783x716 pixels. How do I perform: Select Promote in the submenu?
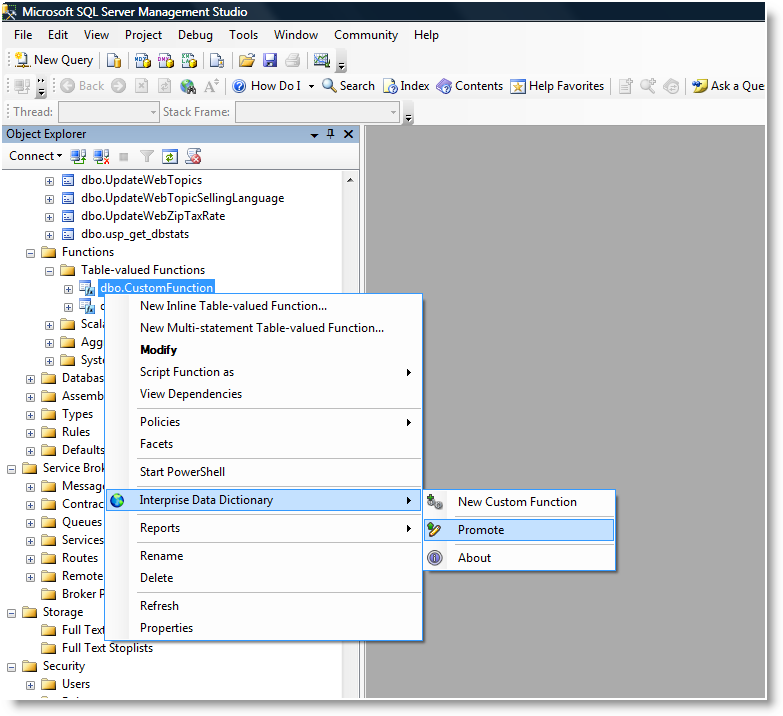click(x=481, y=530)
